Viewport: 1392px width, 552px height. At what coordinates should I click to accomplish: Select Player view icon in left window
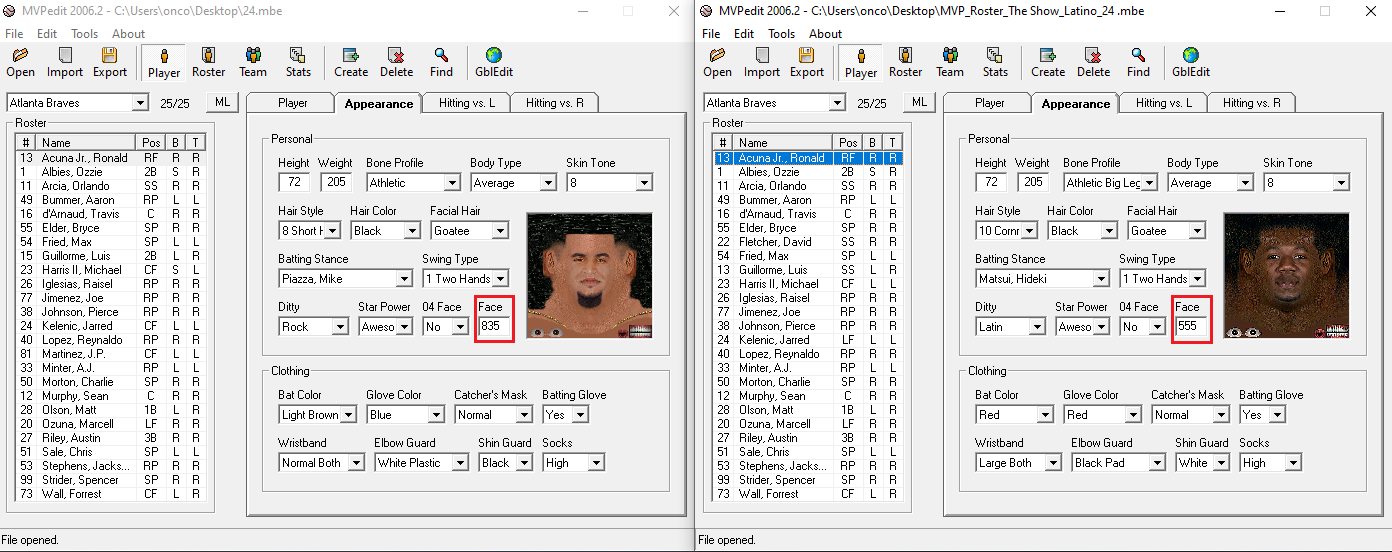[x=164, y=62]
